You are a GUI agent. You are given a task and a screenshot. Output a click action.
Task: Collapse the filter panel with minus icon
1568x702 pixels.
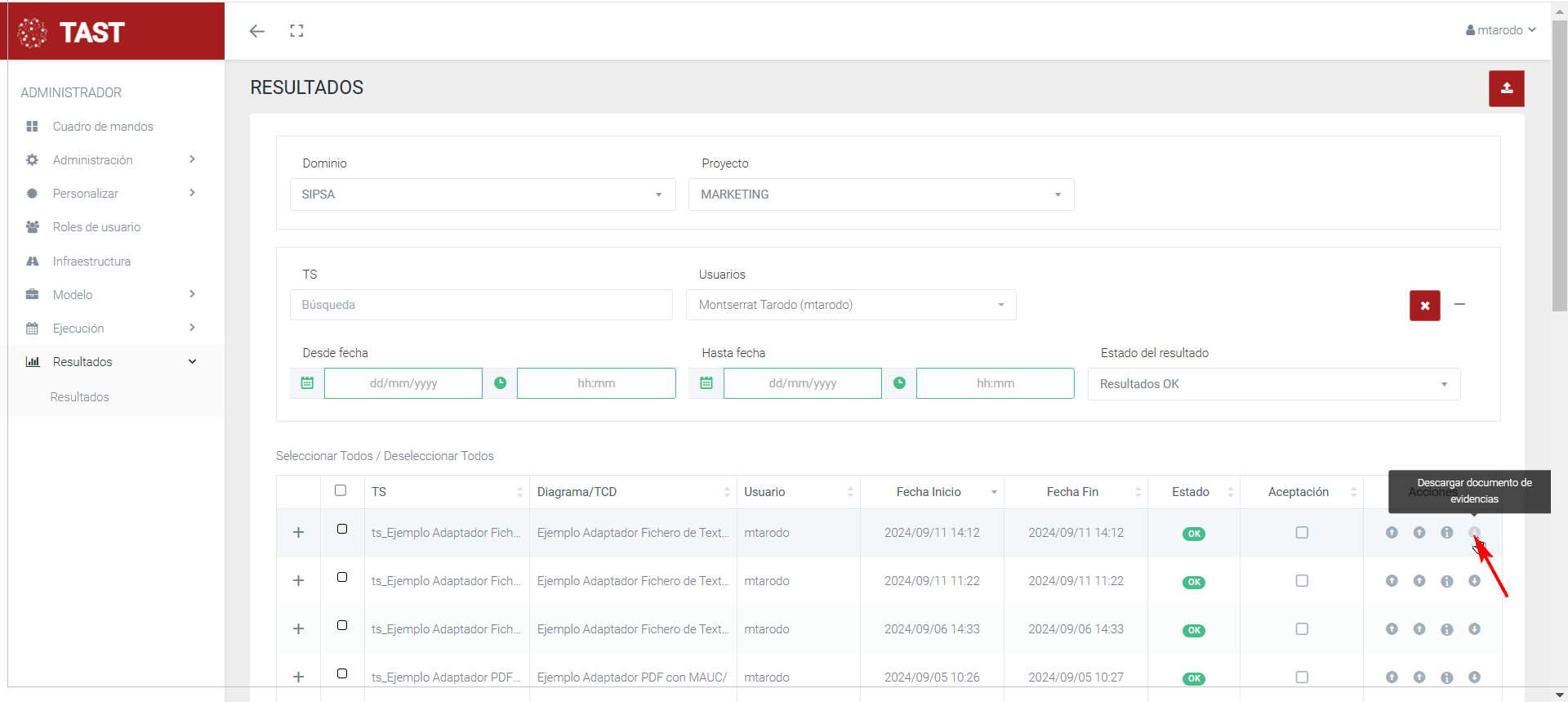click(1459, 304)
